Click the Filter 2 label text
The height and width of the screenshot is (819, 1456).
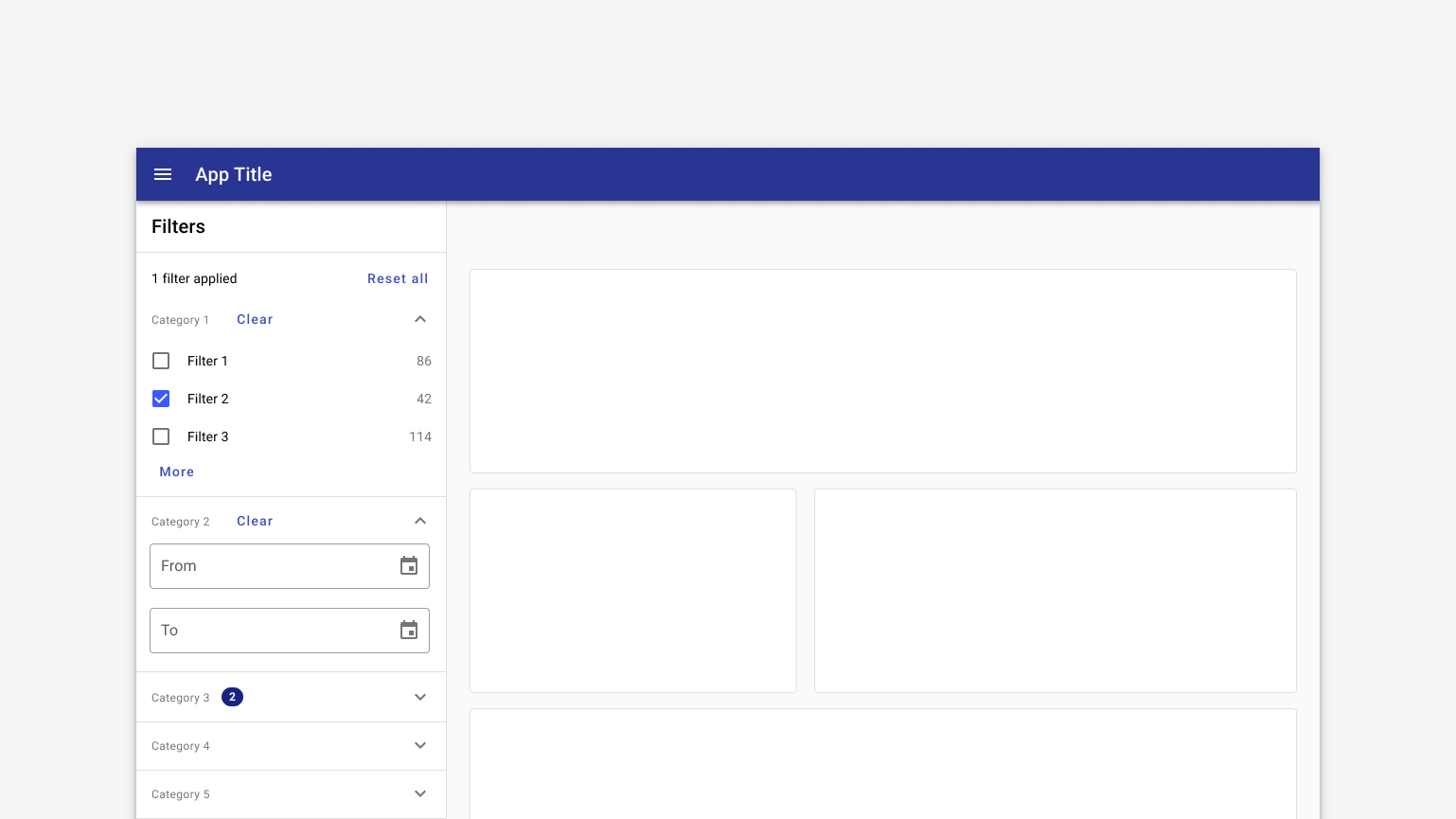[x=208, y=399]
